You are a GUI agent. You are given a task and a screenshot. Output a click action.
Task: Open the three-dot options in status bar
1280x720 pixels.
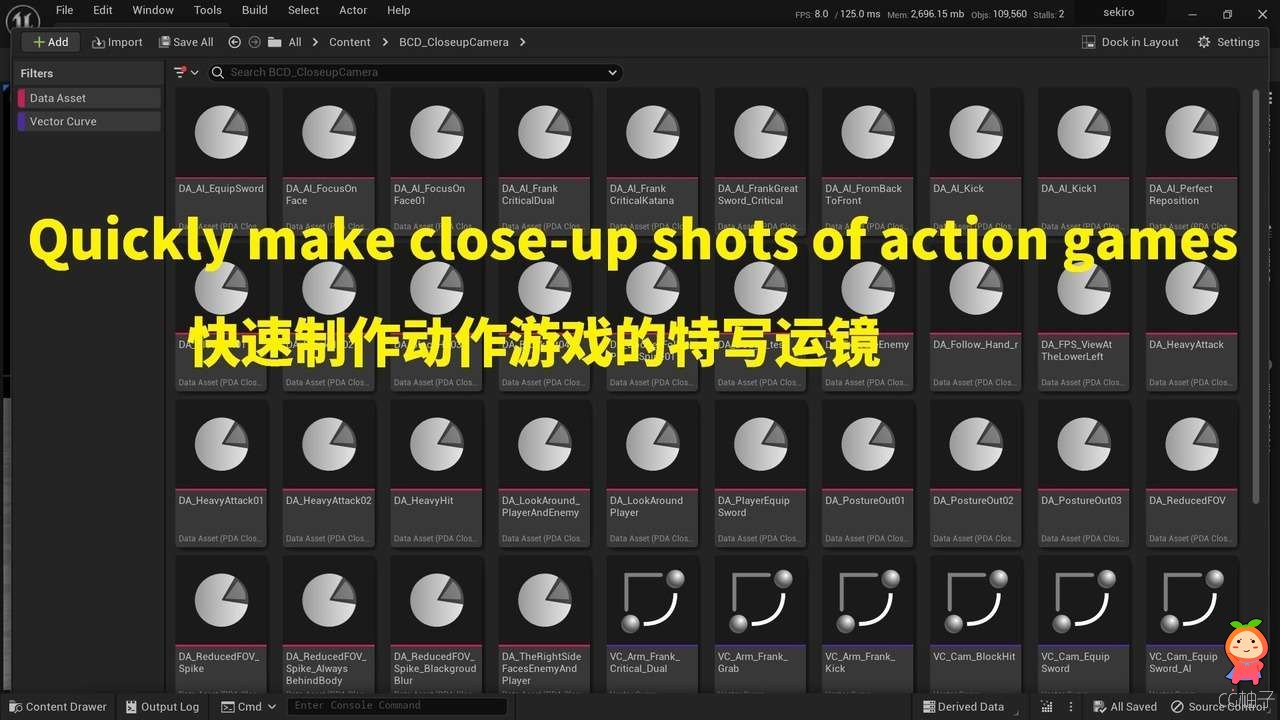tap(1072, 707)
